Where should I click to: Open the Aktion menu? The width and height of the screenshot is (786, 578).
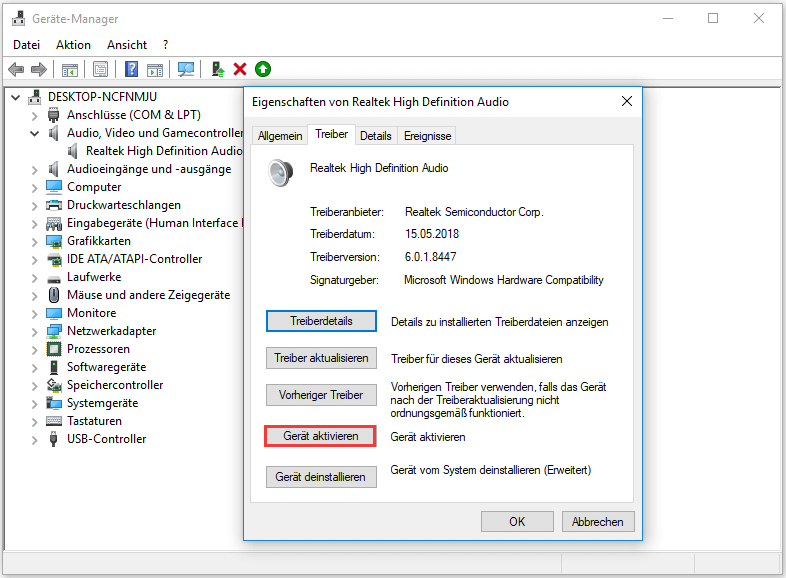pyautogui.click(x=73, y=45)
